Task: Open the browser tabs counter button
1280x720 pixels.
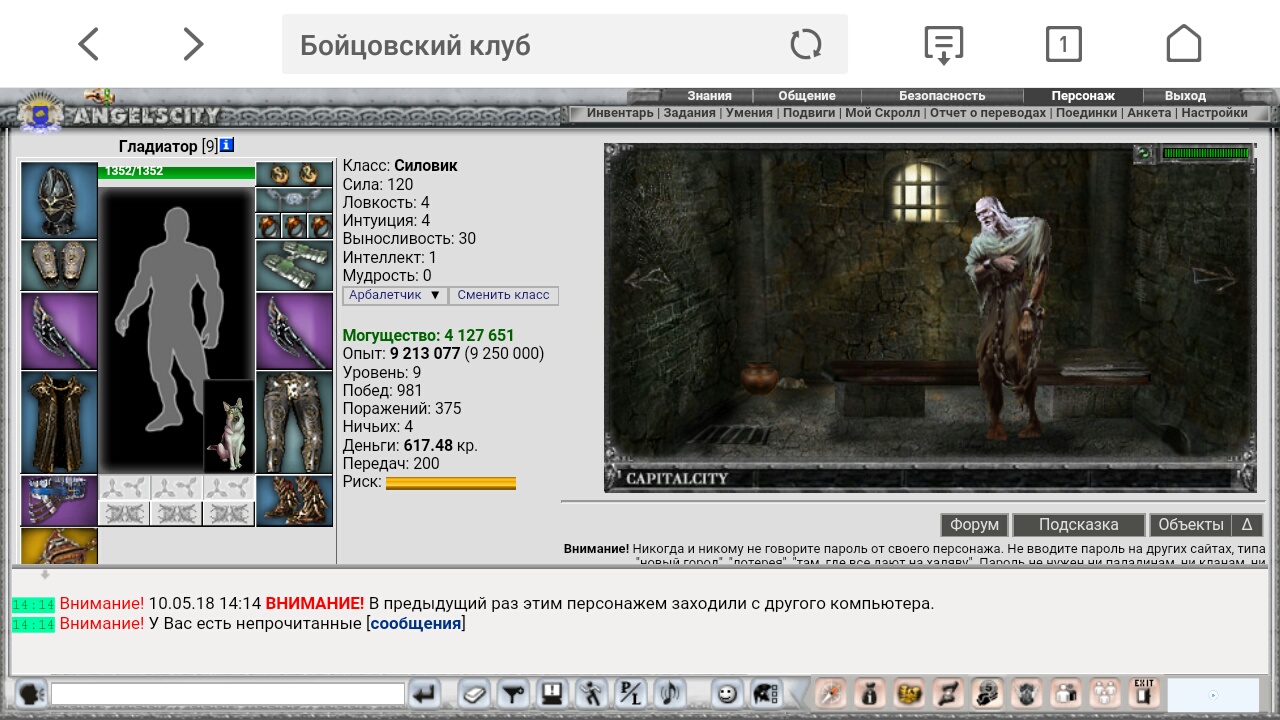Action: coord(1064,44)
